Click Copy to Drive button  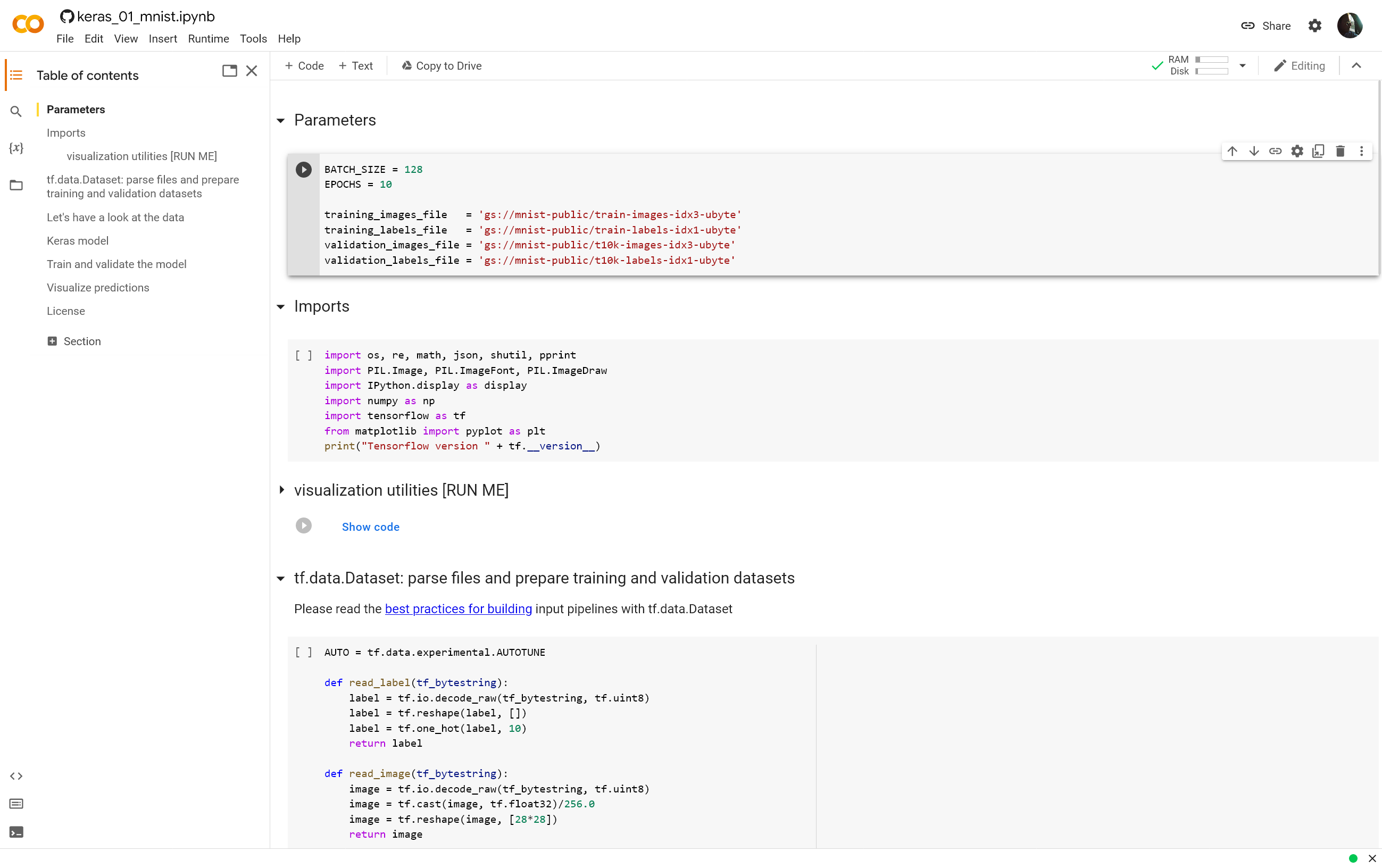coord(442,66)
